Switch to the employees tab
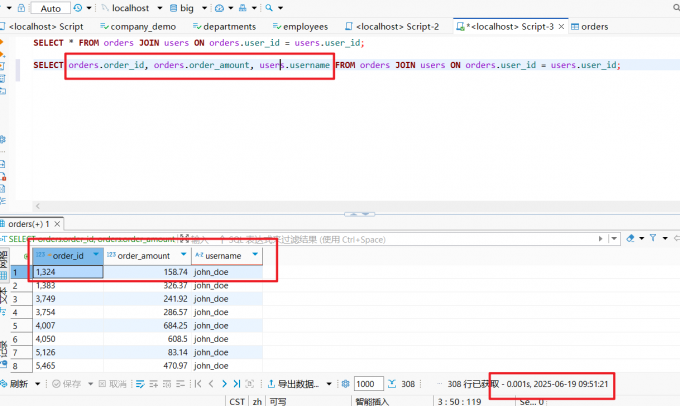Viewport: 680px width, 406px height. (x=301, y=26)
